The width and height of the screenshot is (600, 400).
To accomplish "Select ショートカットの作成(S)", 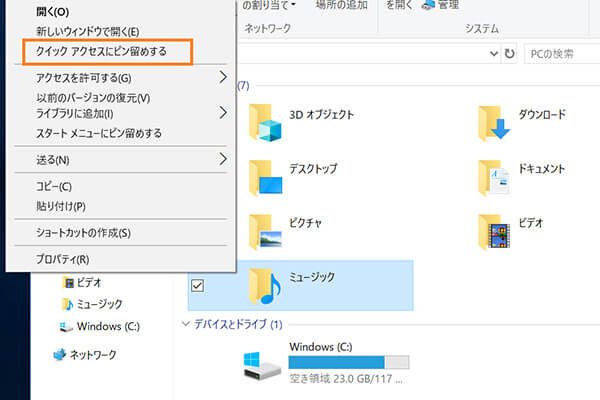I will tap(121, 233).
